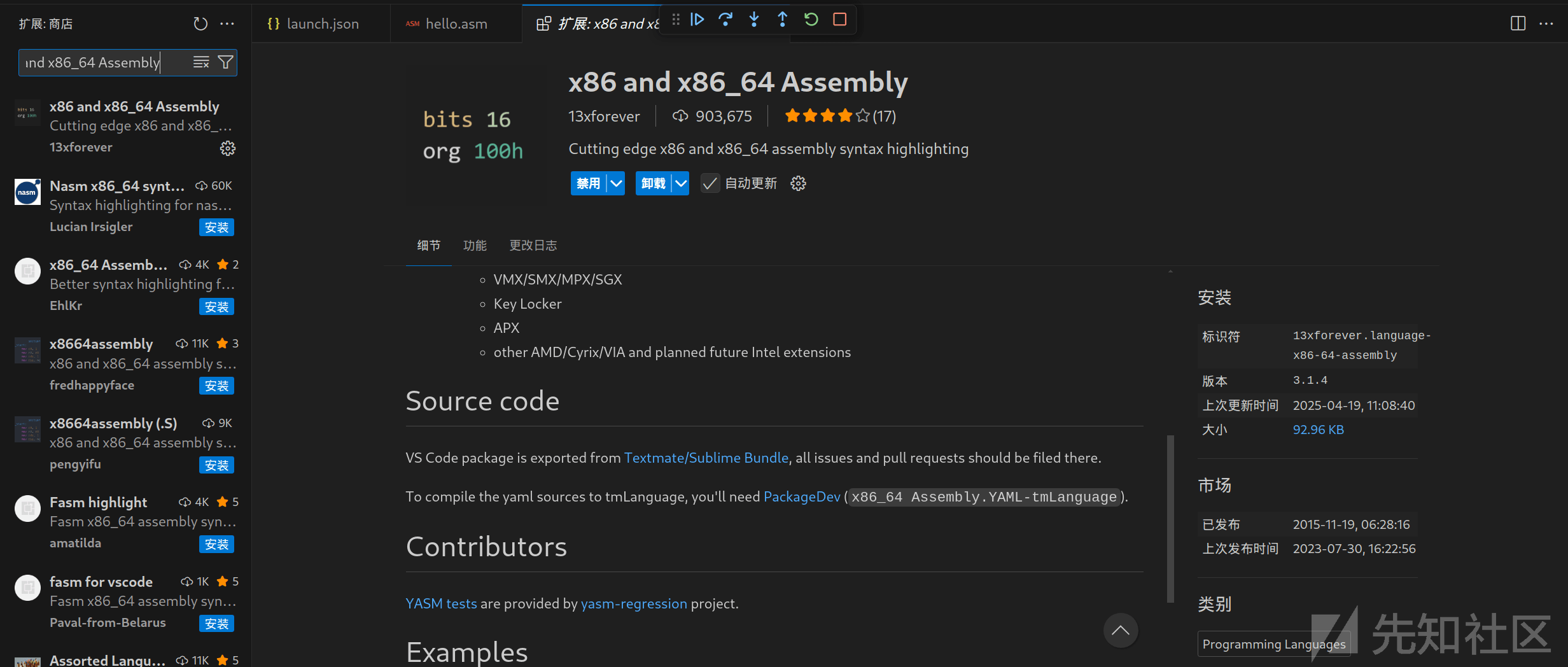Install fasm for vscode extension
The image size is (1568, 667).
(x=216, y=624)
